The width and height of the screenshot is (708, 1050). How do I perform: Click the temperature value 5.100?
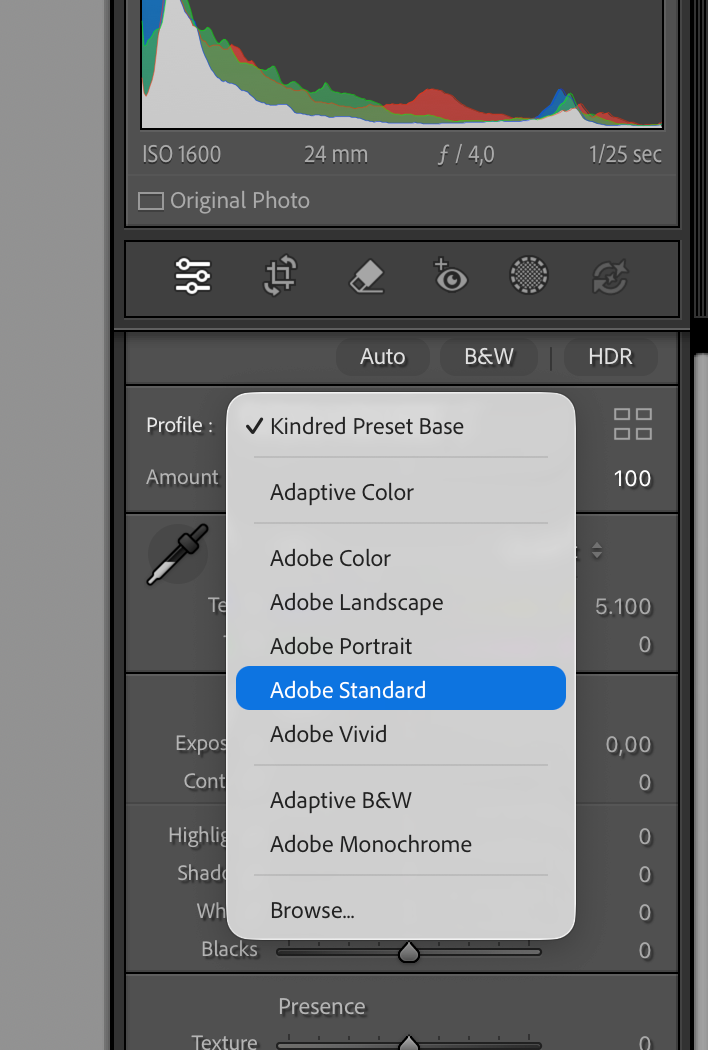[623, 607]
